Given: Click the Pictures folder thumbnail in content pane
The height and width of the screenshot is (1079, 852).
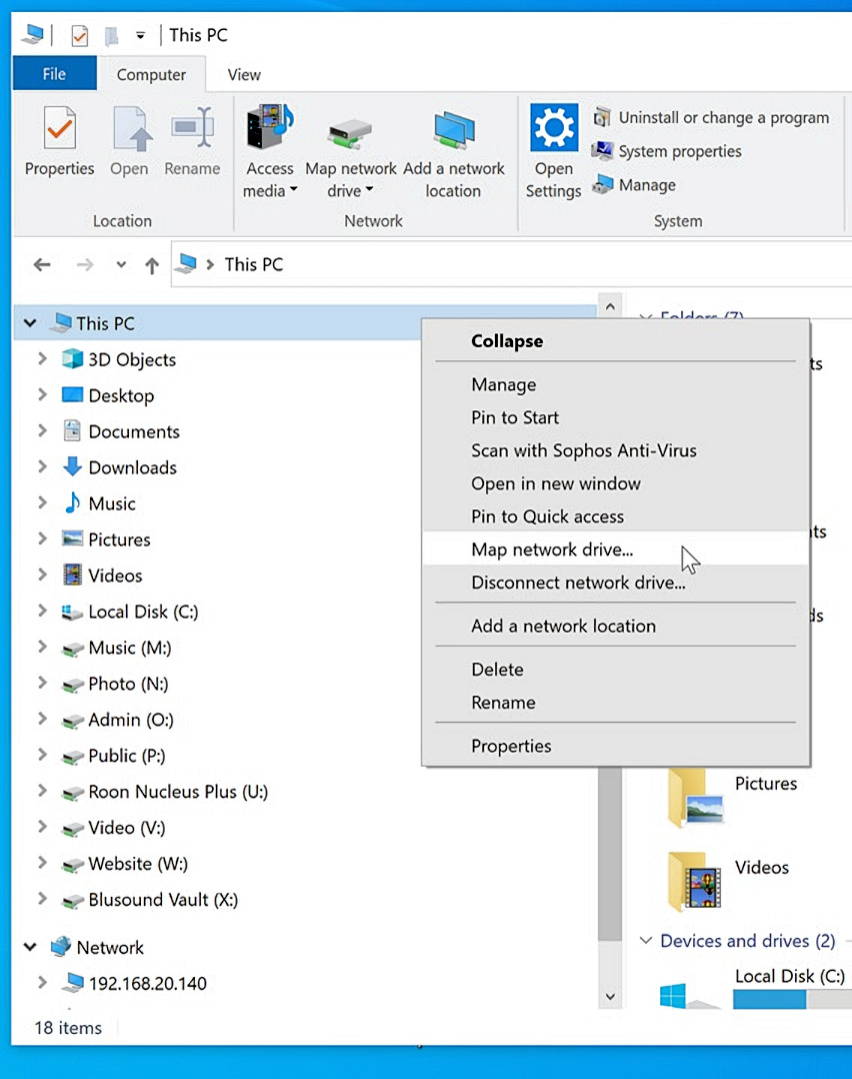Looking at the screenshot, I should click(695, 796).
